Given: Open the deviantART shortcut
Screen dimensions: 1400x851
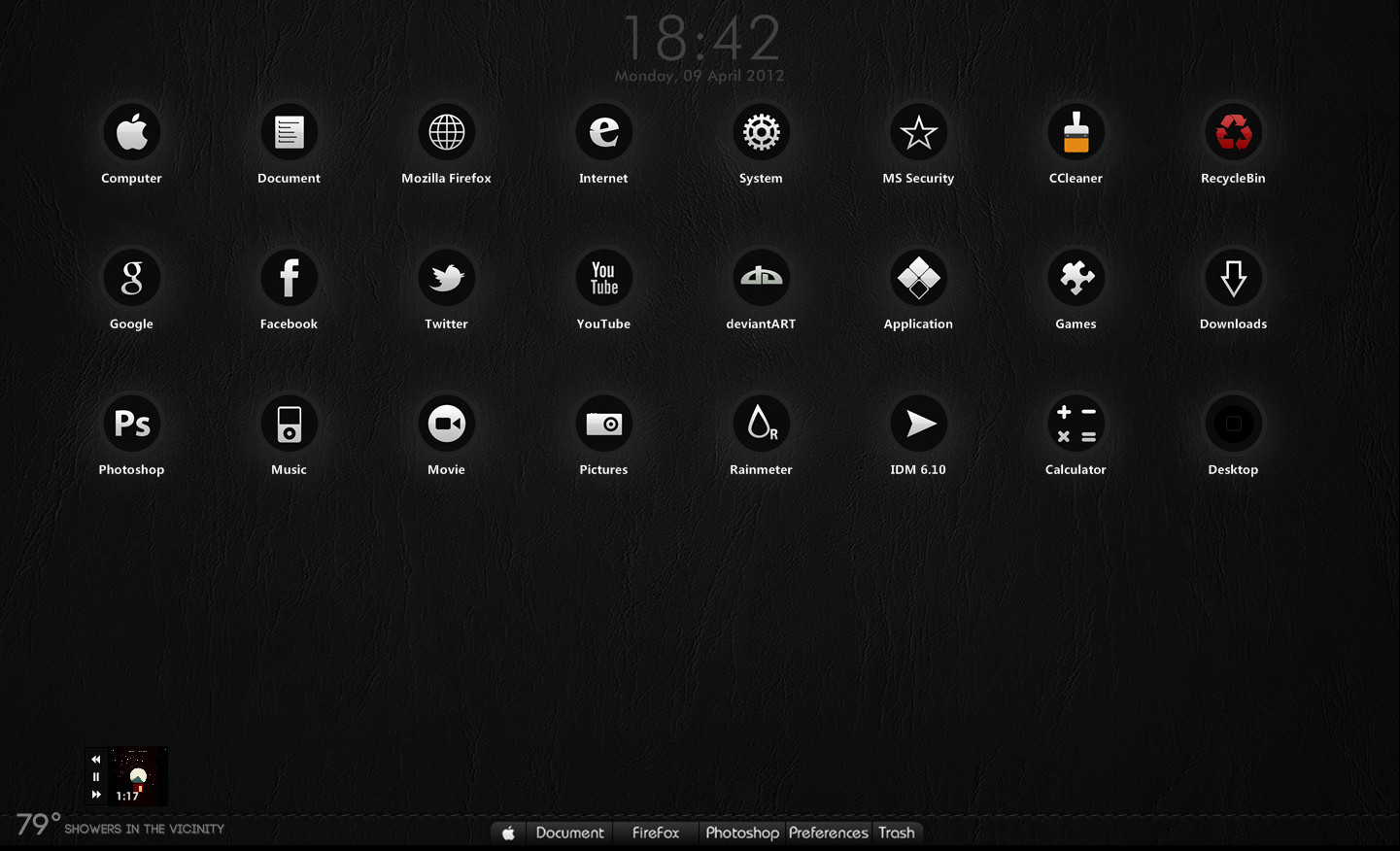Looking at the screenshot, I should 761,277.
